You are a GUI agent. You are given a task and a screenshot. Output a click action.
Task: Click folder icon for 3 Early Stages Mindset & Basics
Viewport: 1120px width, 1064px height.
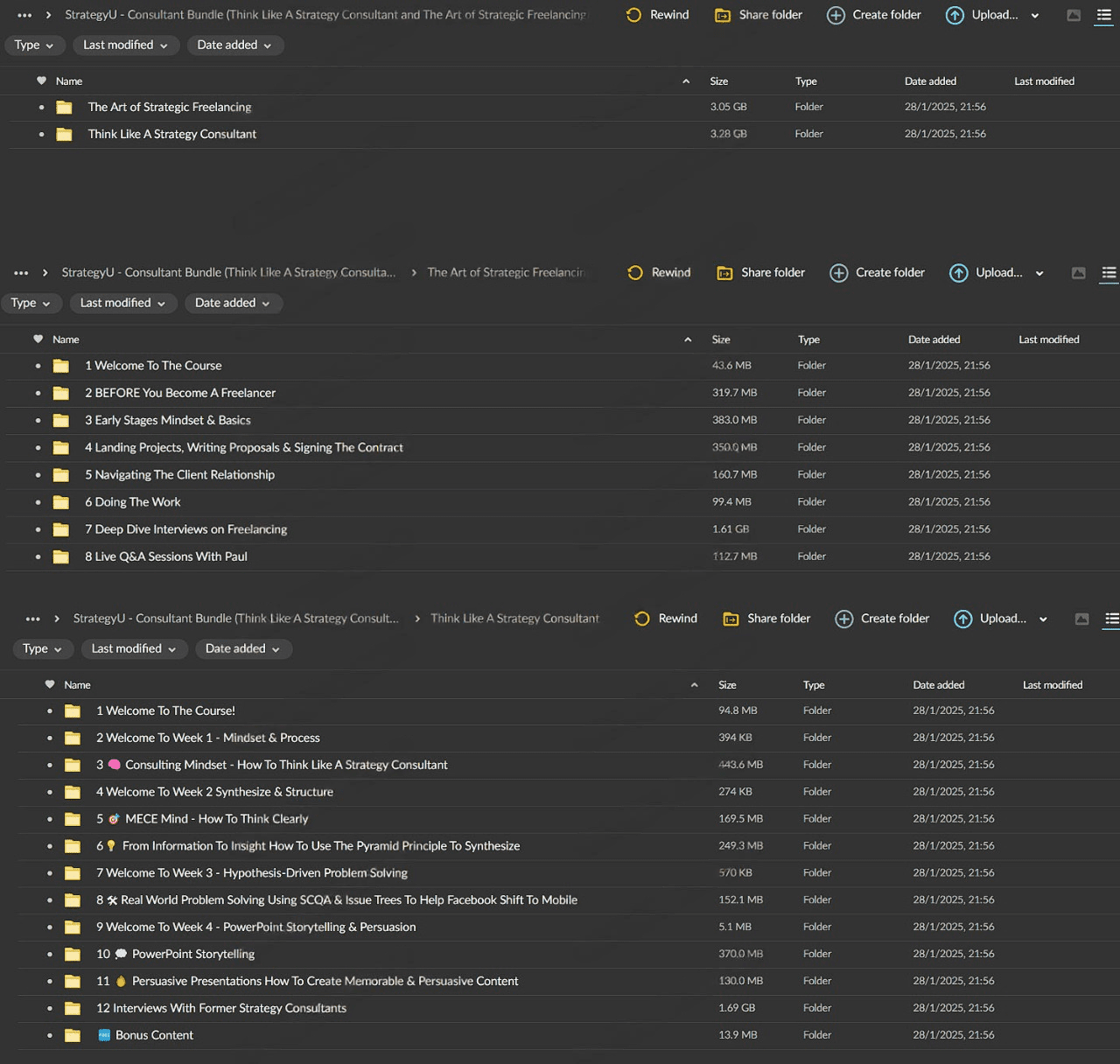click(61, 421)
